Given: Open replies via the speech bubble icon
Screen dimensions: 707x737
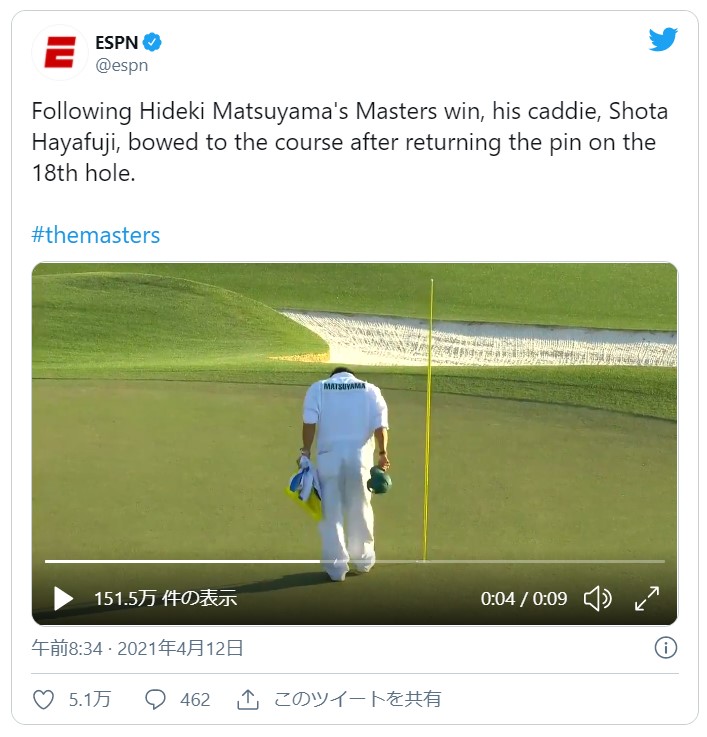Looking at the screenshot, I should (155, 699).
